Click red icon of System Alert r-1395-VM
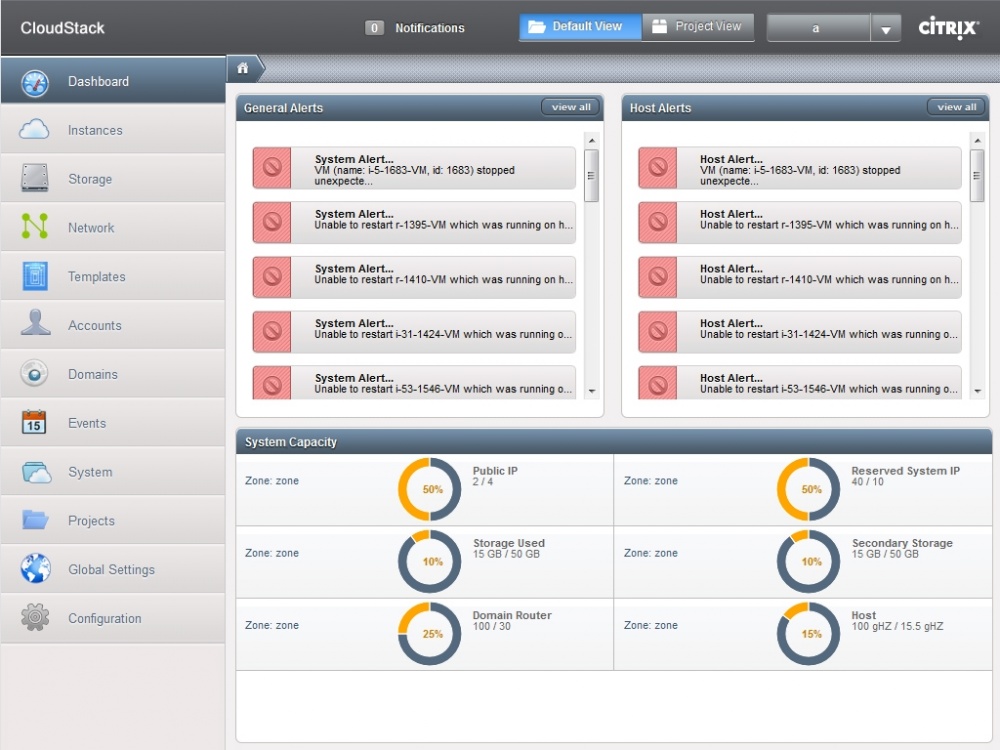The width and height of the screenshot is (1000, 750). pyautogui.click(x=272, y=222)
